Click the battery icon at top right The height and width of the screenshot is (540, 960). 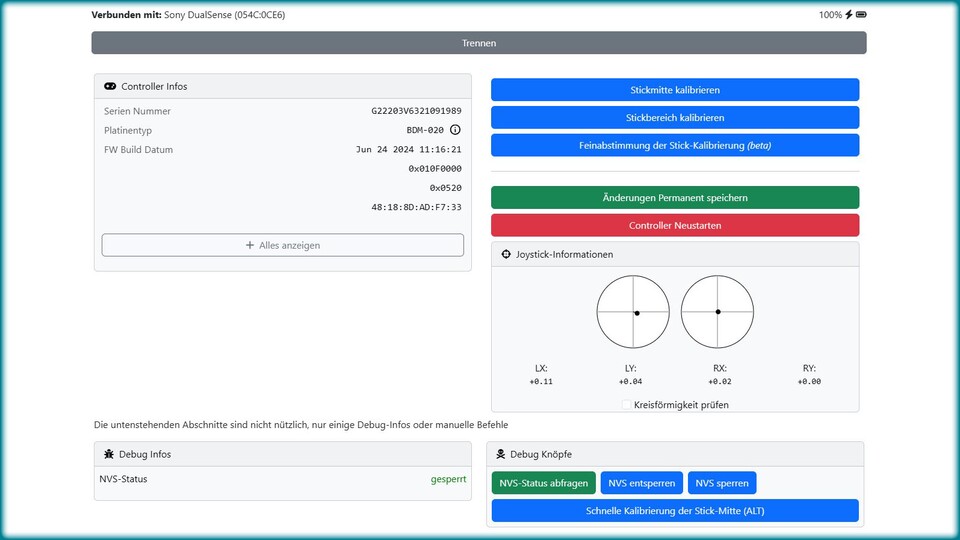861,15
